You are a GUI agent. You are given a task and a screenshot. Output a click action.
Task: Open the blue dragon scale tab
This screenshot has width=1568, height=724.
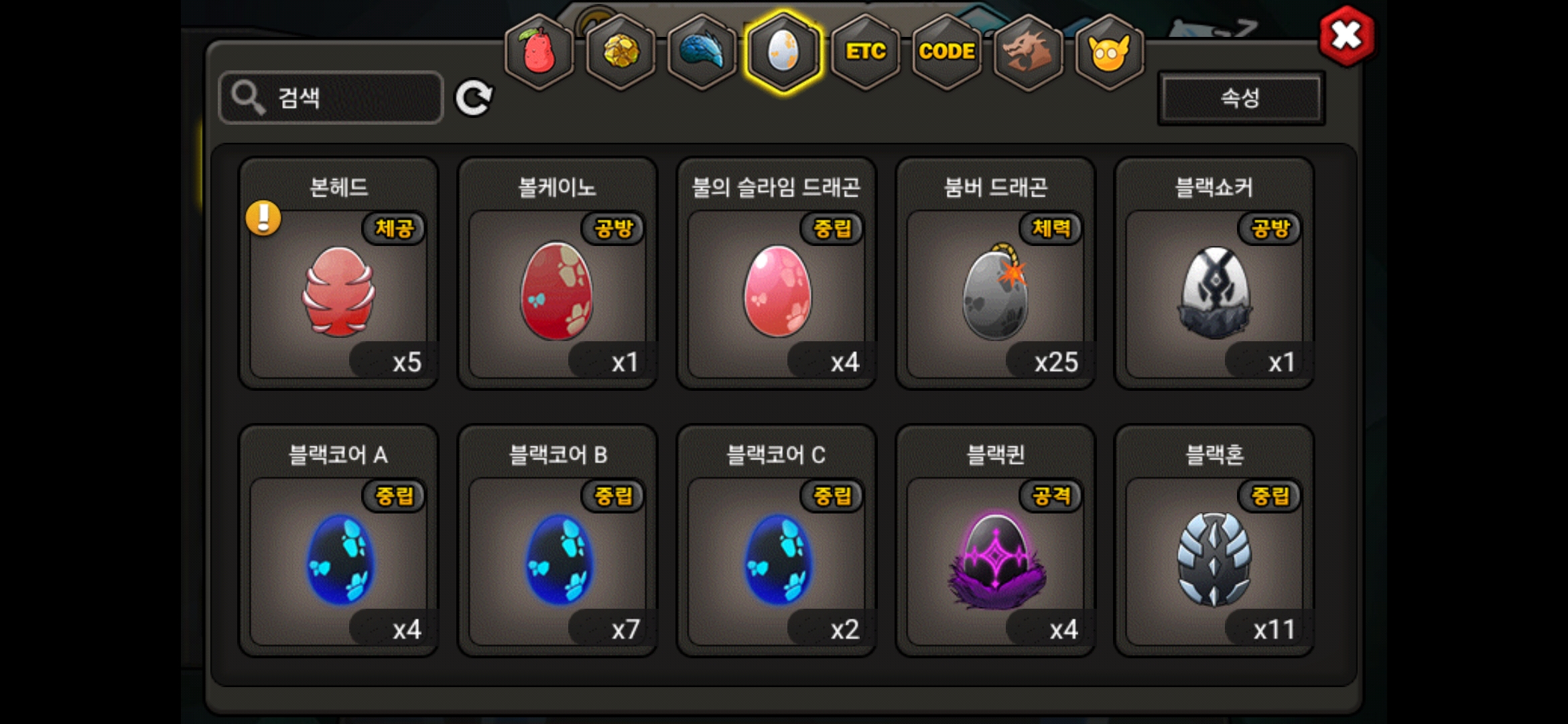[x=702, y=52]
